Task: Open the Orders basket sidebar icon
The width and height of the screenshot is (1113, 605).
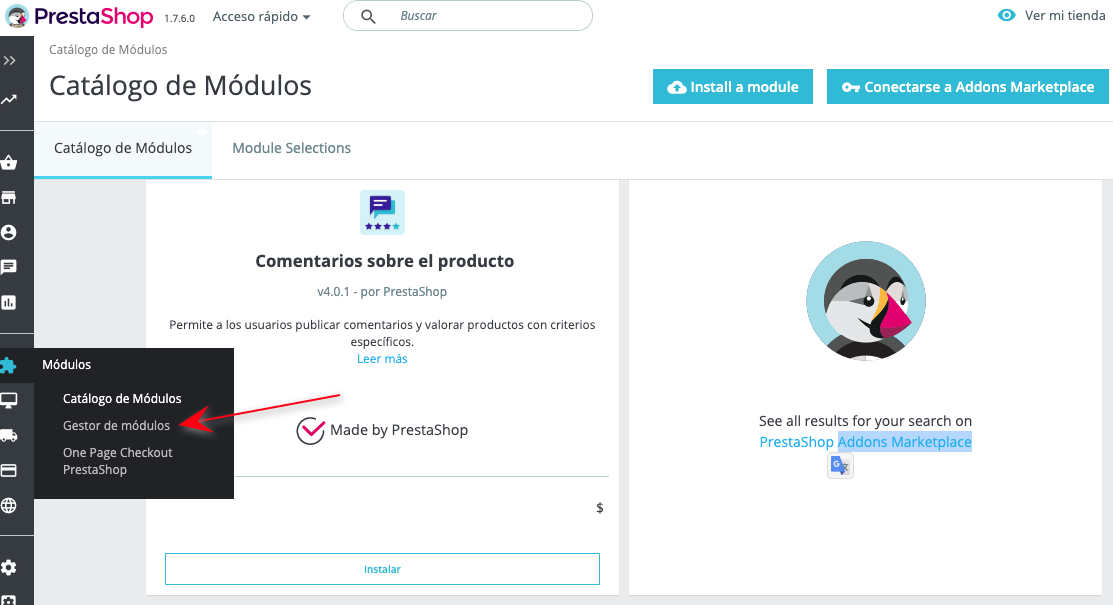Action: tap(9, 163)
